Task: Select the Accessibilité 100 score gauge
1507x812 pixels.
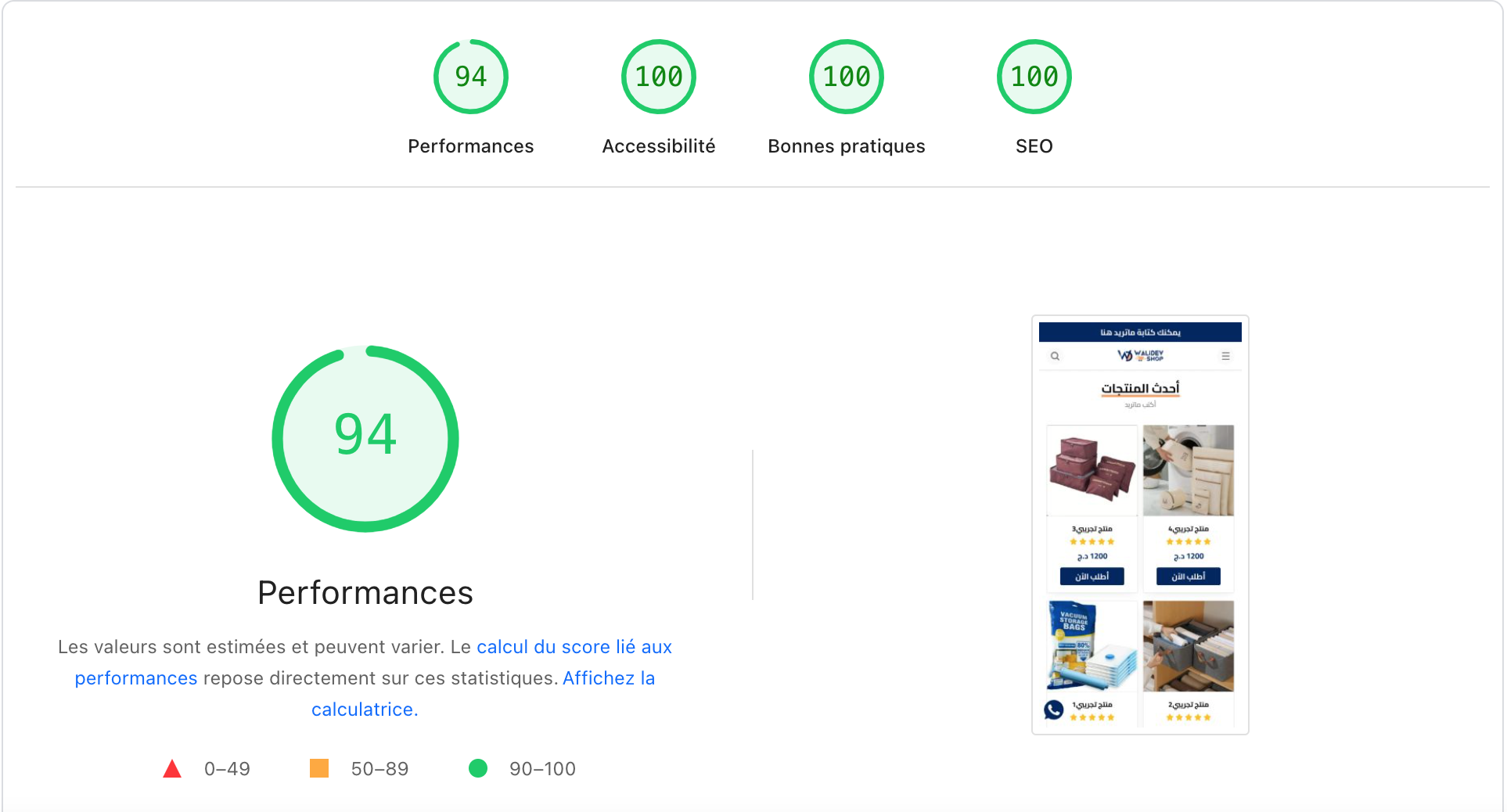Action: pos(659,77)
